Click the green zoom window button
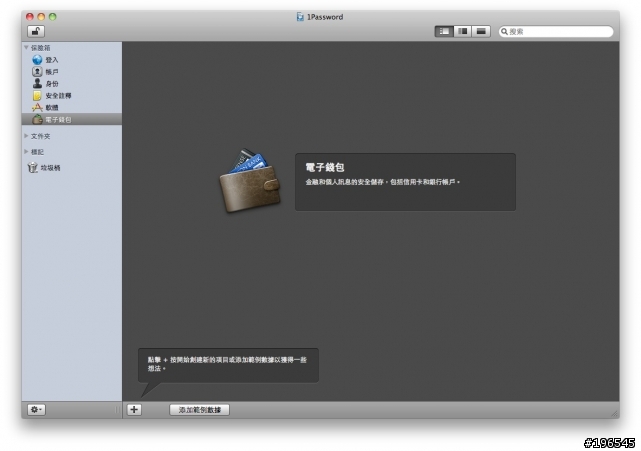The width and height of the screenshot is (641, 451). (x=53, y=17)
